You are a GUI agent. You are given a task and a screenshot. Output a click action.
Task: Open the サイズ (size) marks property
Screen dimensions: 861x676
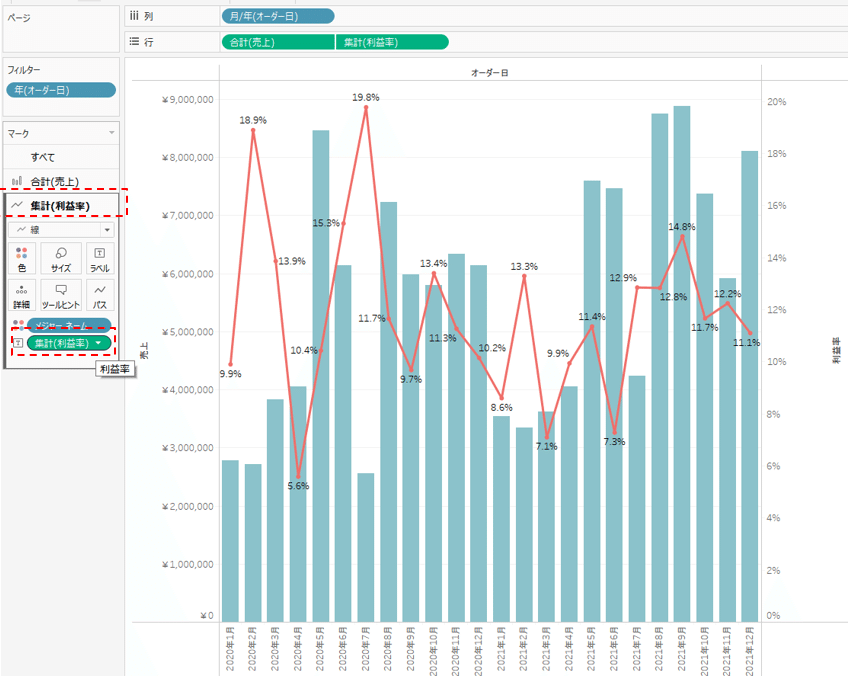61,258
